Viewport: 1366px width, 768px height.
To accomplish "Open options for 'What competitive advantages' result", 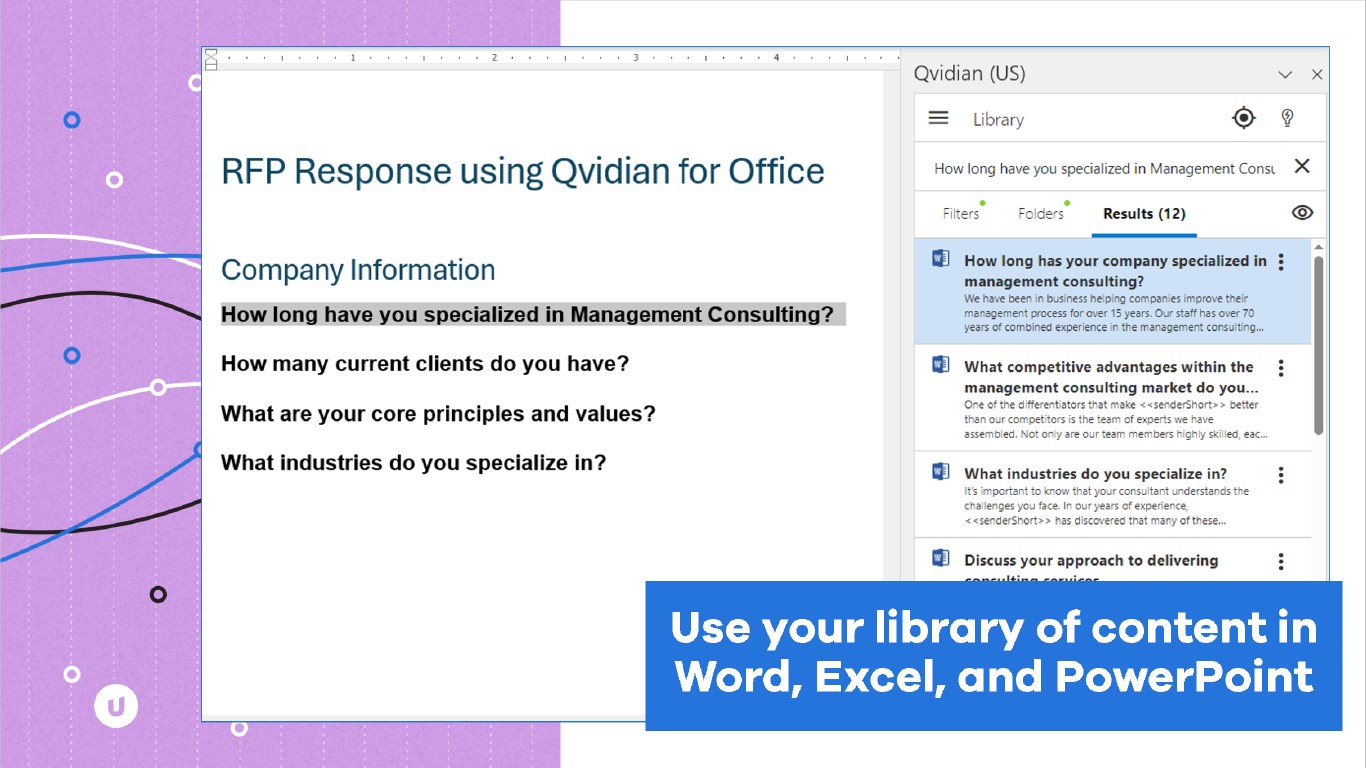I will (1281, 368).
